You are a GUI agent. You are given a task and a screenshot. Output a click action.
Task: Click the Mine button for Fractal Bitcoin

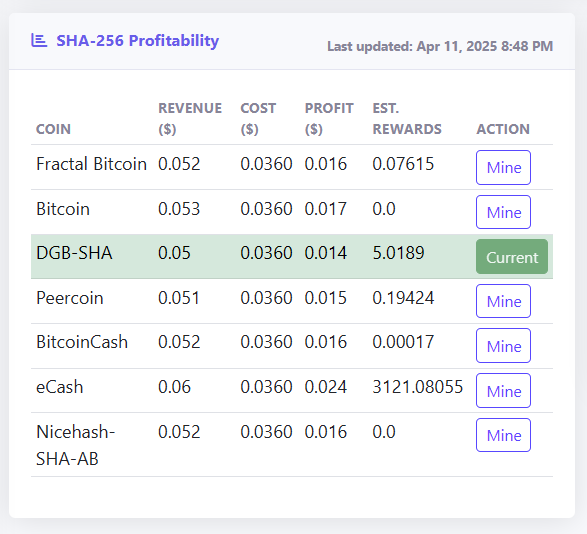(503, 167)
